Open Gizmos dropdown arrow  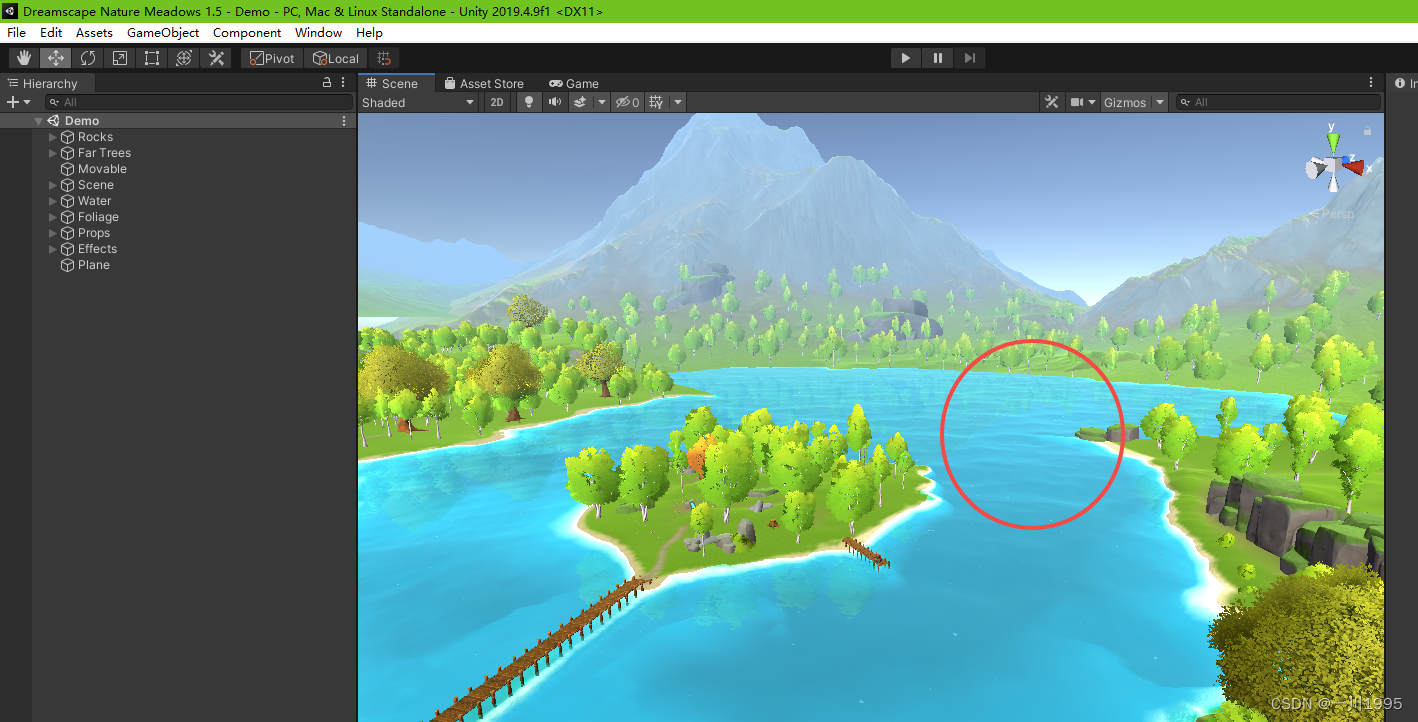pyautogui.click(x=1160, y=102)
